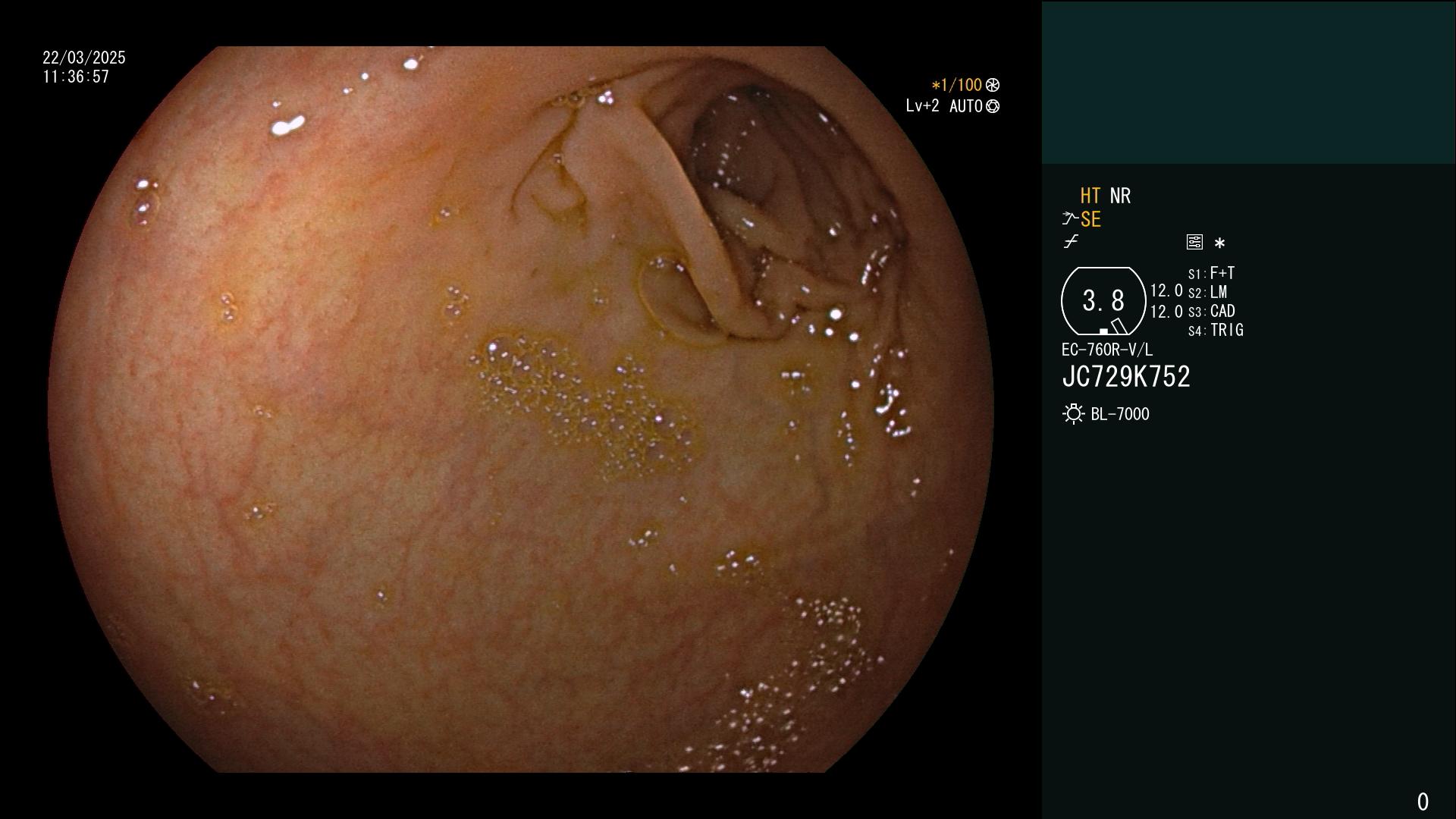1456x819 pixels.
Task: Click the scope model EC-760R-V/L text
Action: [x=1107, y=350]
